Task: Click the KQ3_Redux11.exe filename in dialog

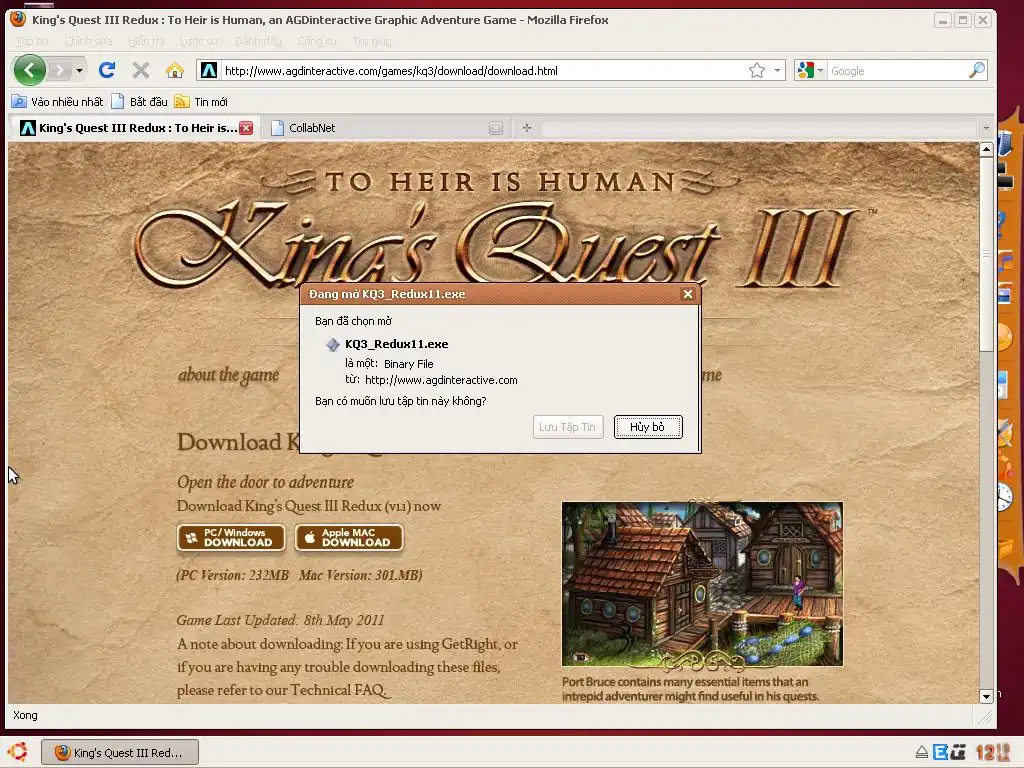Action: 396,344
